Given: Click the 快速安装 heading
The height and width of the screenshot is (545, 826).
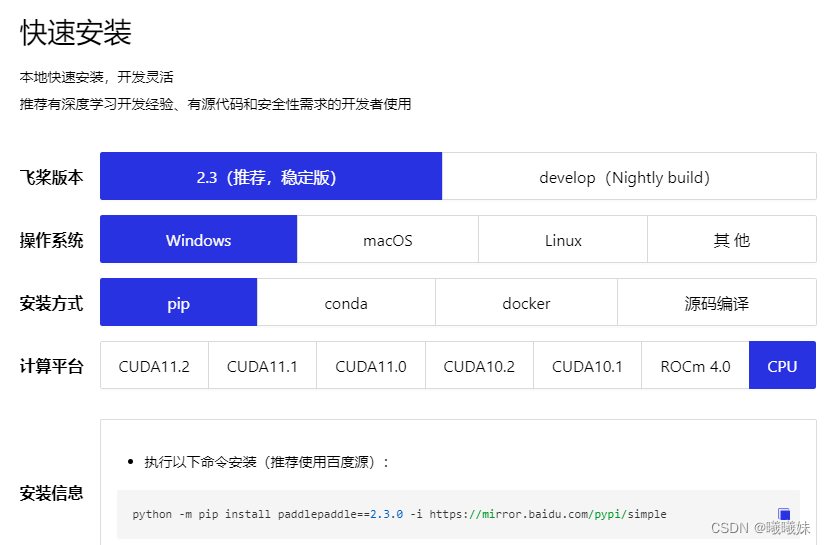Looking at the screenshot, I should click(x=76, y=33).
